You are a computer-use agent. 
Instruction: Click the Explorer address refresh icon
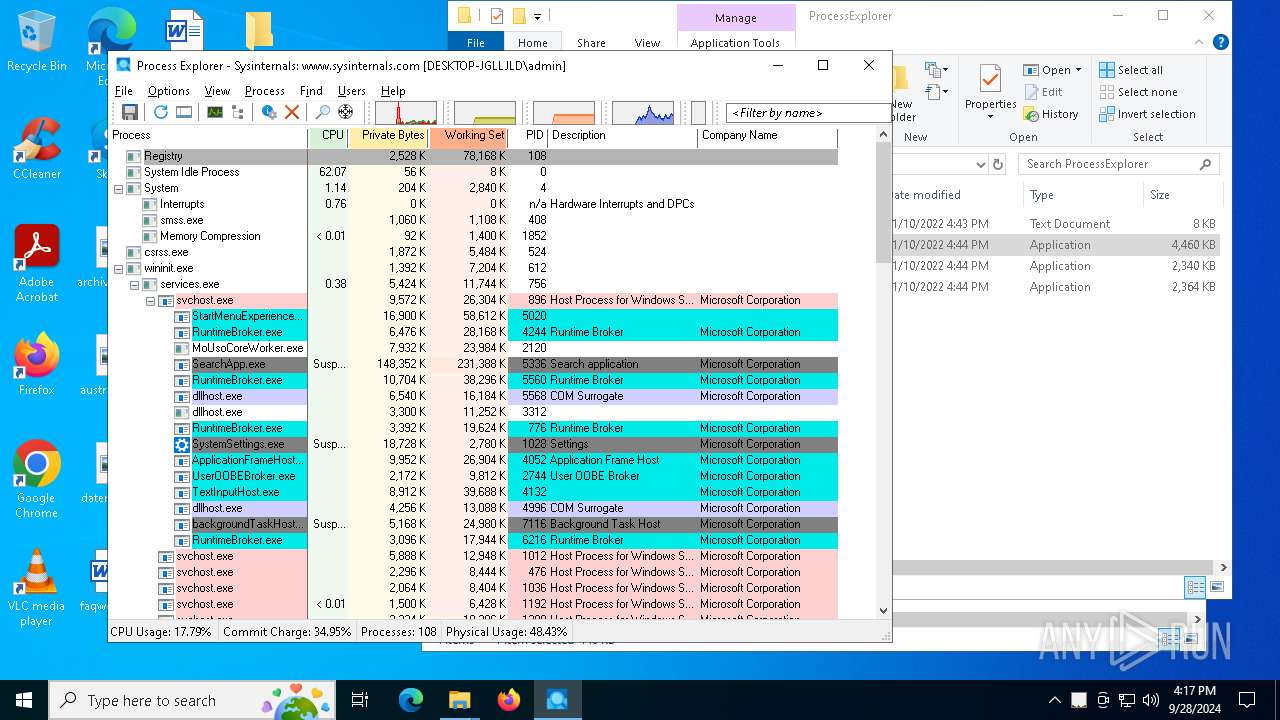pos(997,164)
